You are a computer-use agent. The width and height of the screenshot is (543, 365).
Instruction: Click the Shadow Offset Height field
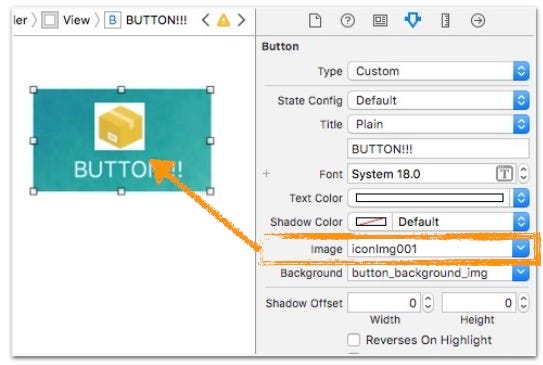(479, 303)
